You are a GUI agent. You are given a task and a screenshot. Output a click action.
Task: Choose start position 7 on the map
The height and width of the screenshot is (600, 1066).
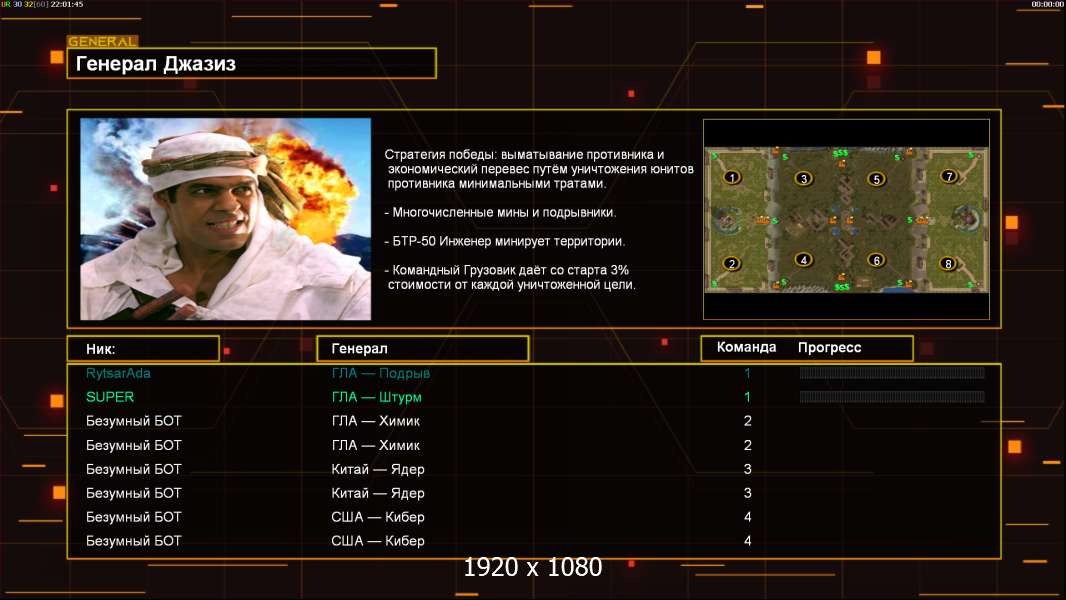tap(948, 177)
